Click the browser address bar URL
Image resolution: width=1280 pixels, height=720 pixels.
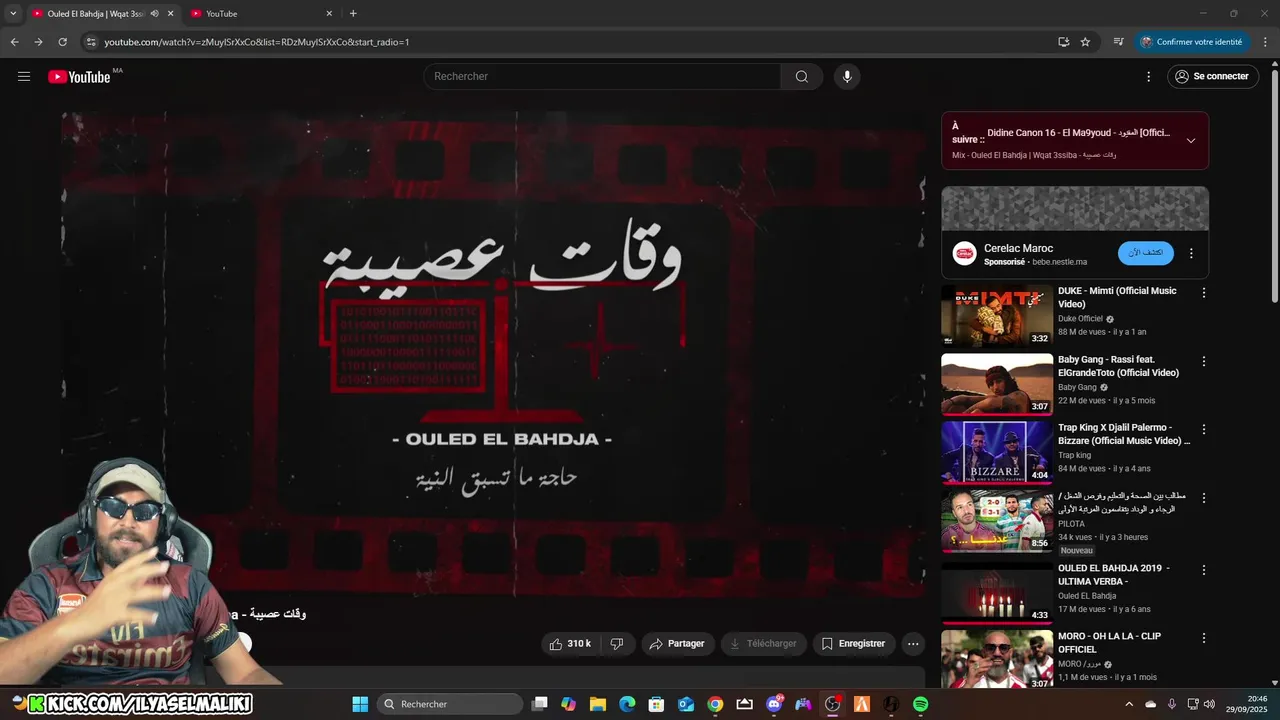click(x=257, y=42)
